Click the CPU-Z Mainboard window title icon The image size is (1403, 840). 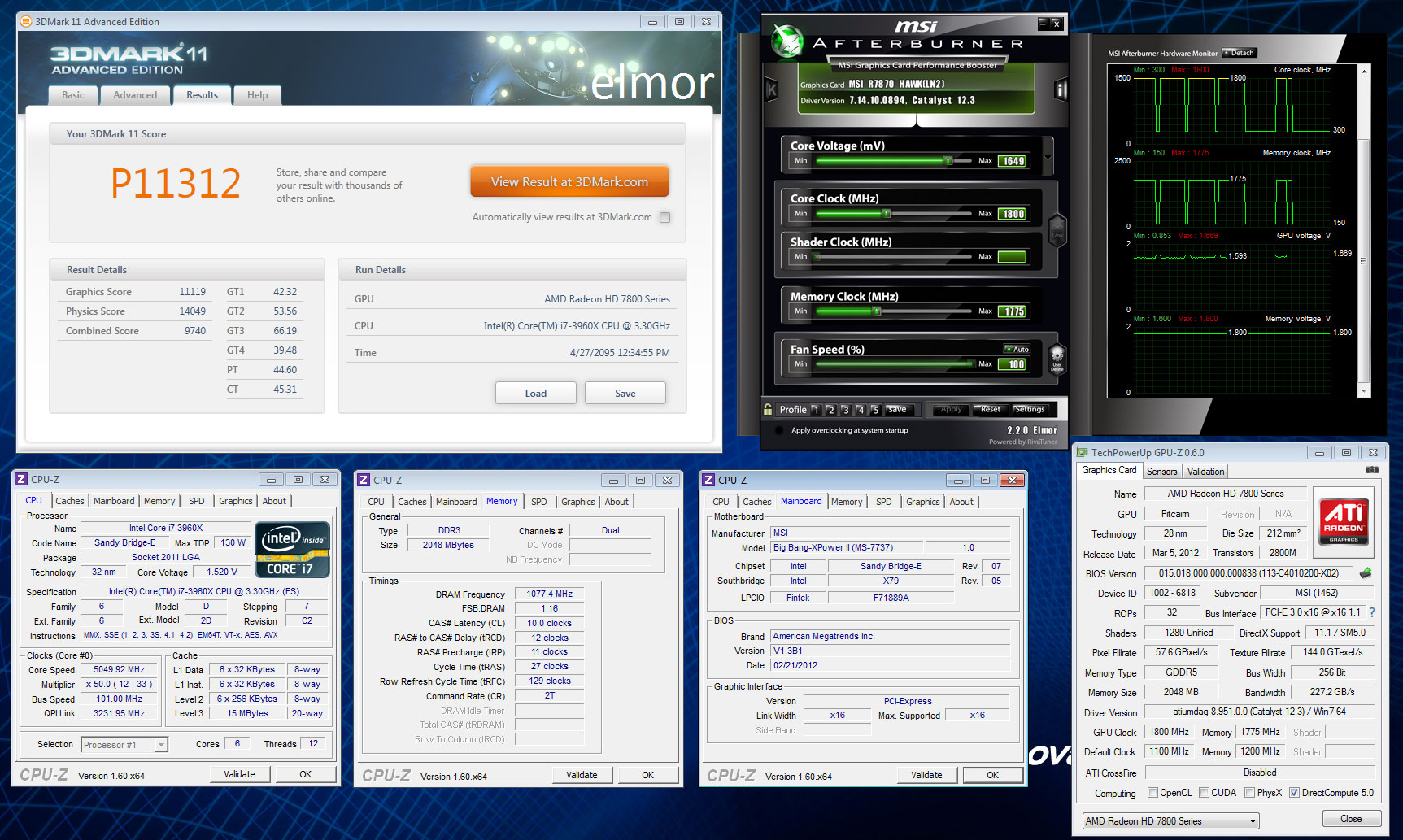coord(708,481)
